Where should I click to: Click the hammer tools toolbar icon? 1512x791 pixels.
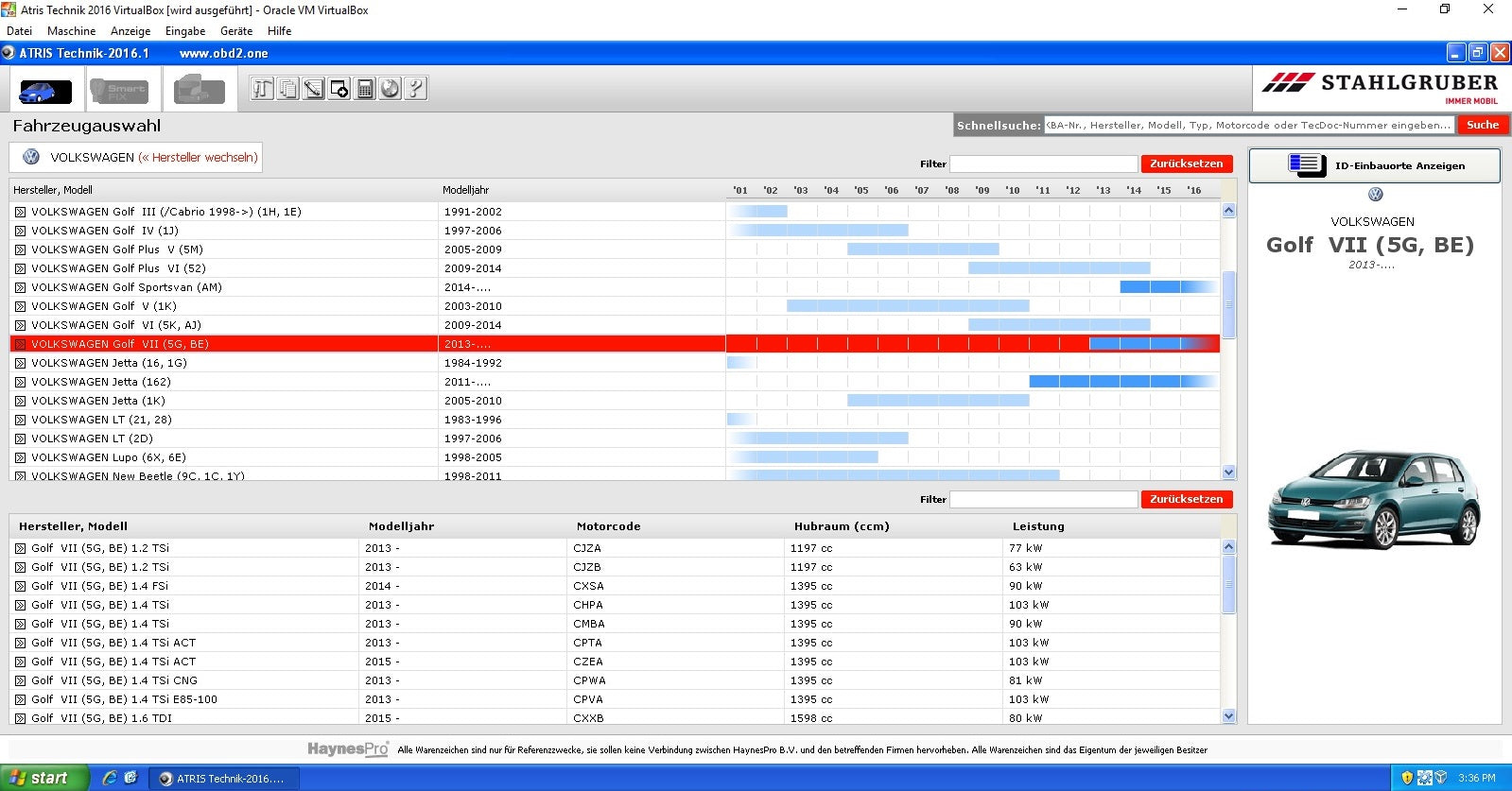tap(263, 89)
